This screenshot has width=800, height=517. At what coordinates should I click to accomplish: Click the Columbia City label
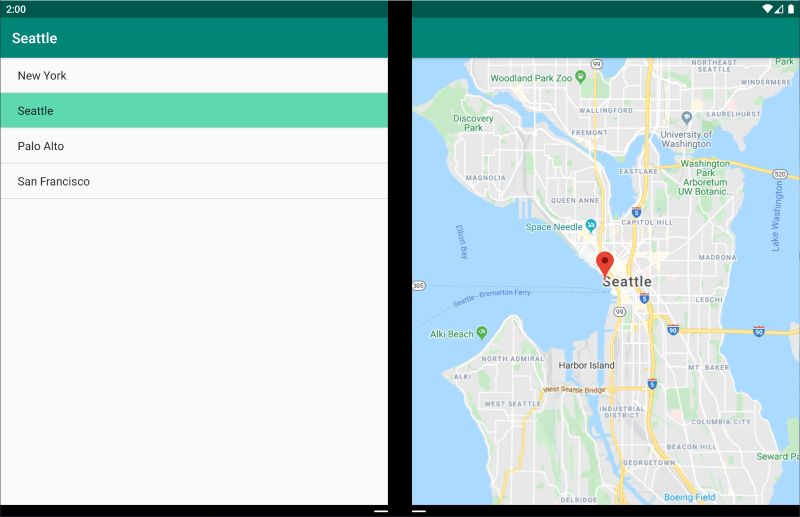point(721,422)
